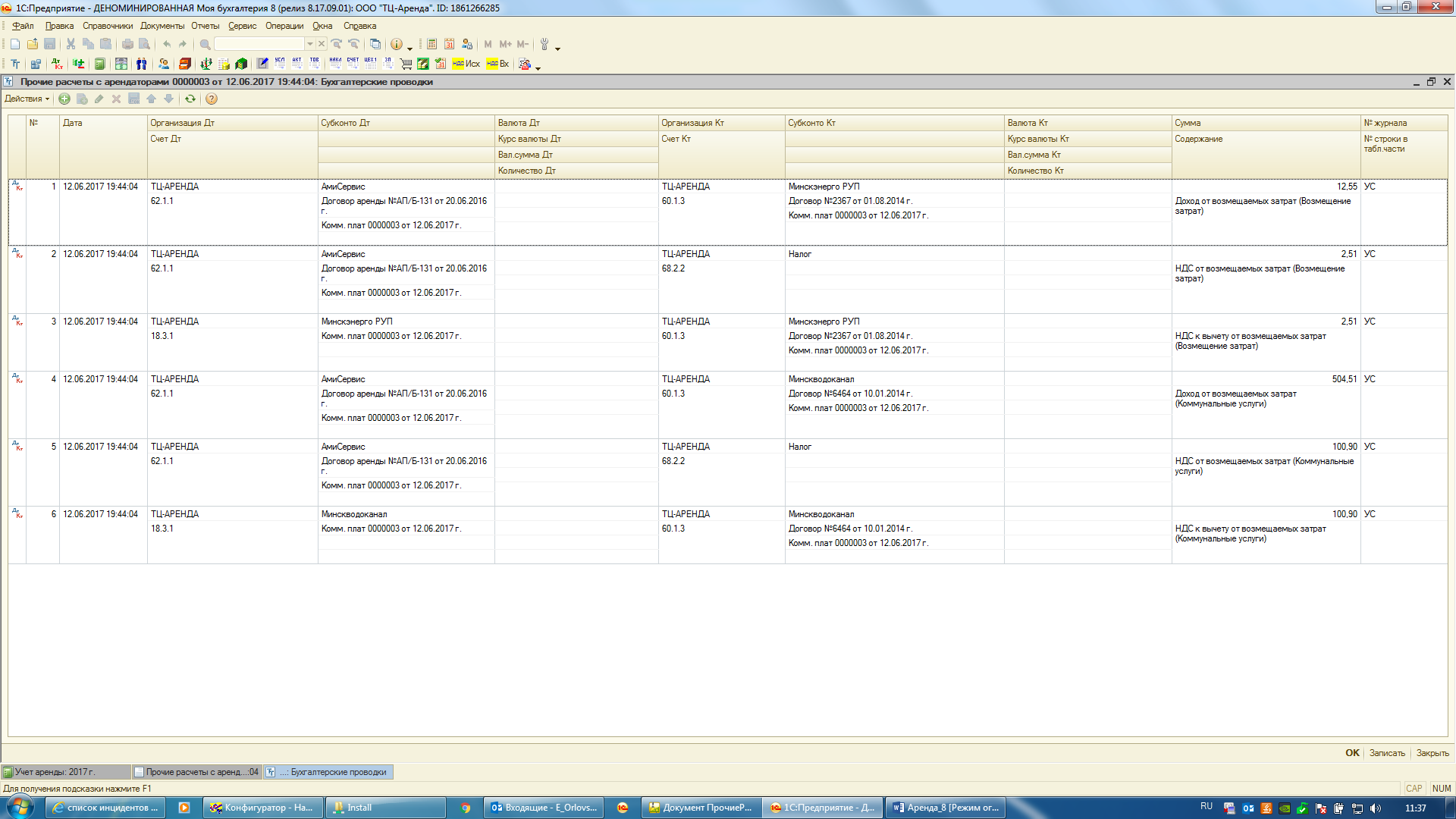The height and width of the screenshot is (819, 1456).
Task: Click the print icon in toolbar
Action: [x=127, y=44]
